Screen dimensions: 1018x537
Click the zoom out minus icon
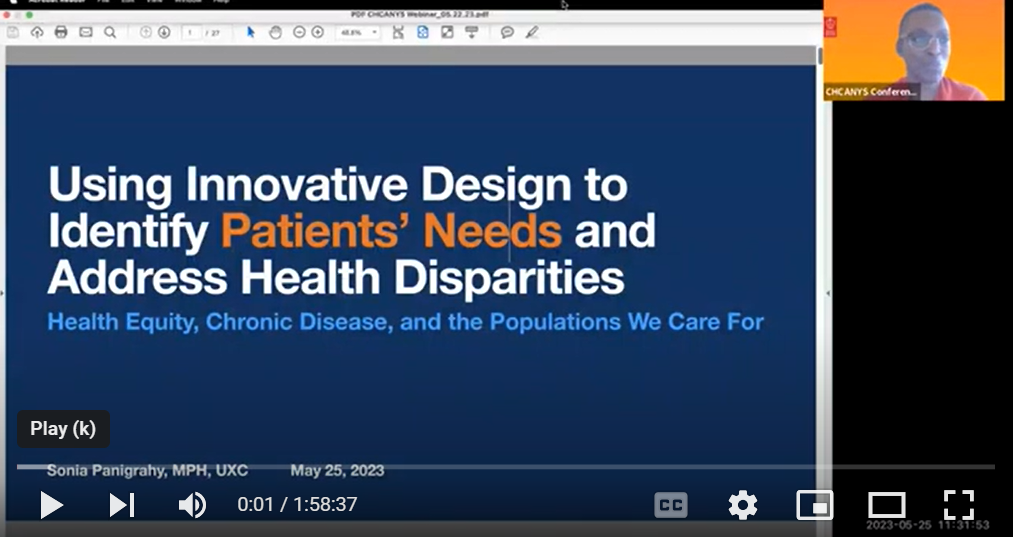pos(299,32)
